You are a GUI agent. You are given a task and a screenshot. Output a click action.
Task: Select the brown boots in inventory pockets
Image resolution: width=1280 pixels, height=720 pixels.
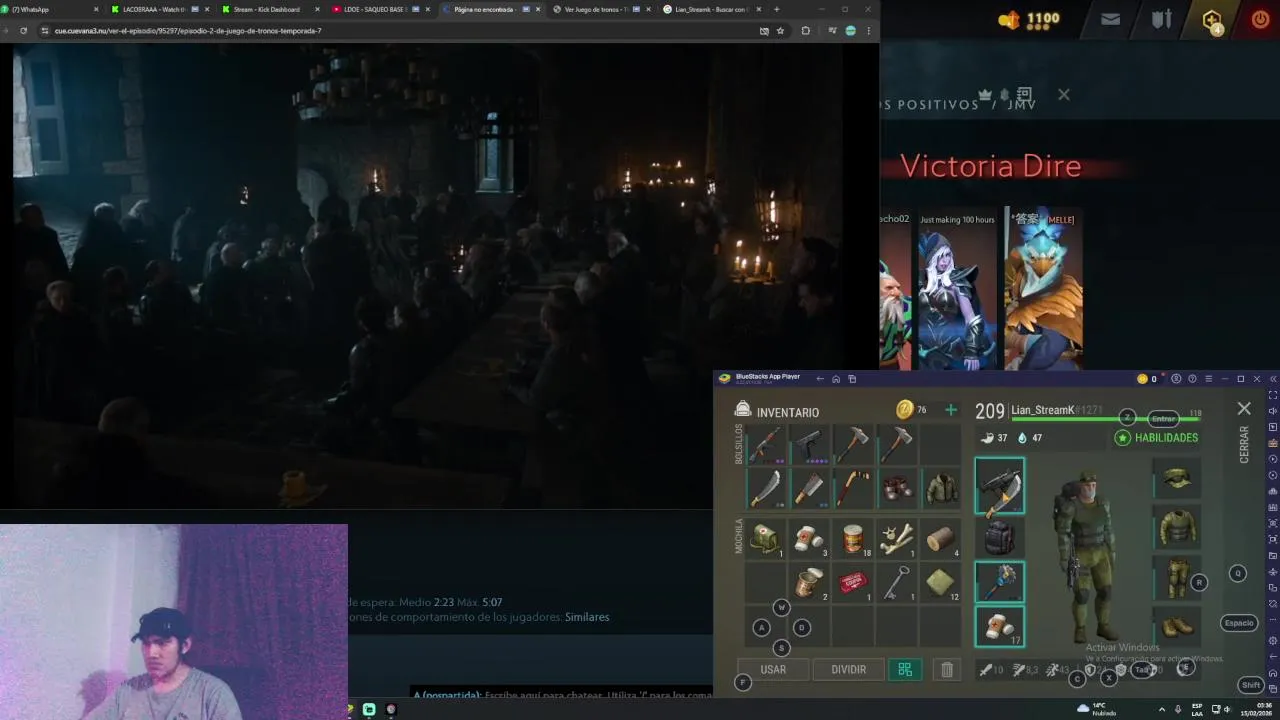(x=897, y=488)
